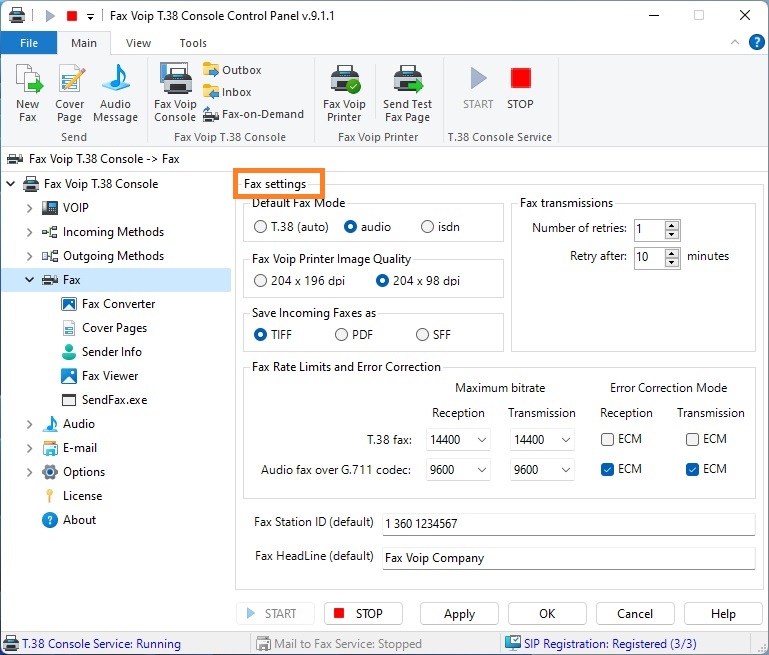Open T.38 fax reception bitrate dropdown
The height and width of the screenshot is (655, 769).
458,440
